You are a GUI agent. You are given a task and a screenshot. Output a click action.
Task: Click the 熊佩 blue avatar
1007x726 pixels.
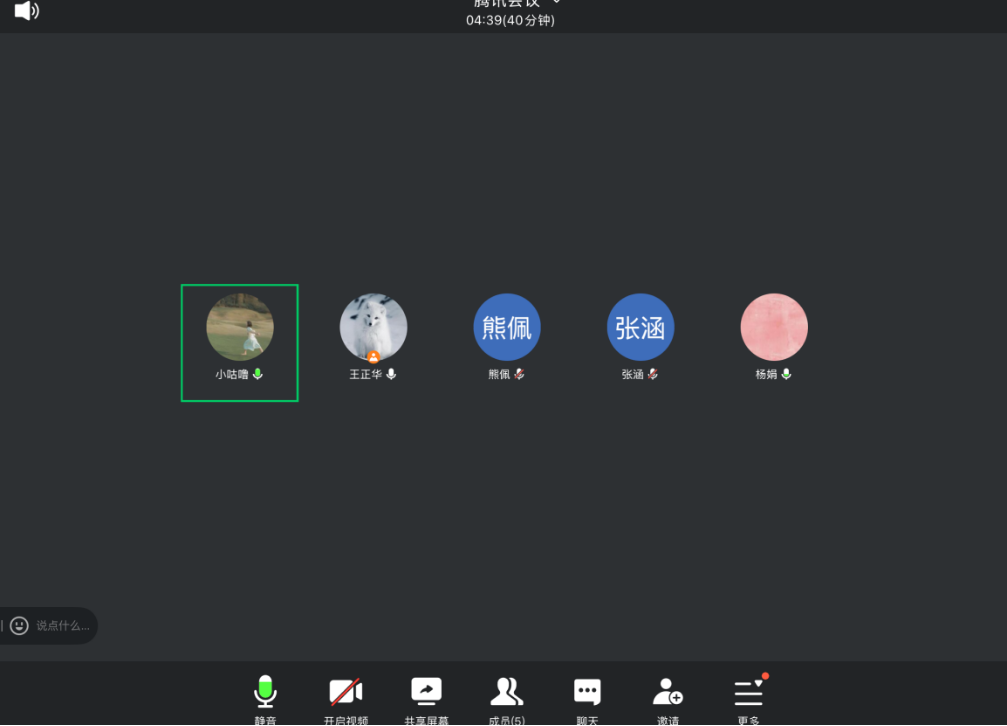click(507, 327)
